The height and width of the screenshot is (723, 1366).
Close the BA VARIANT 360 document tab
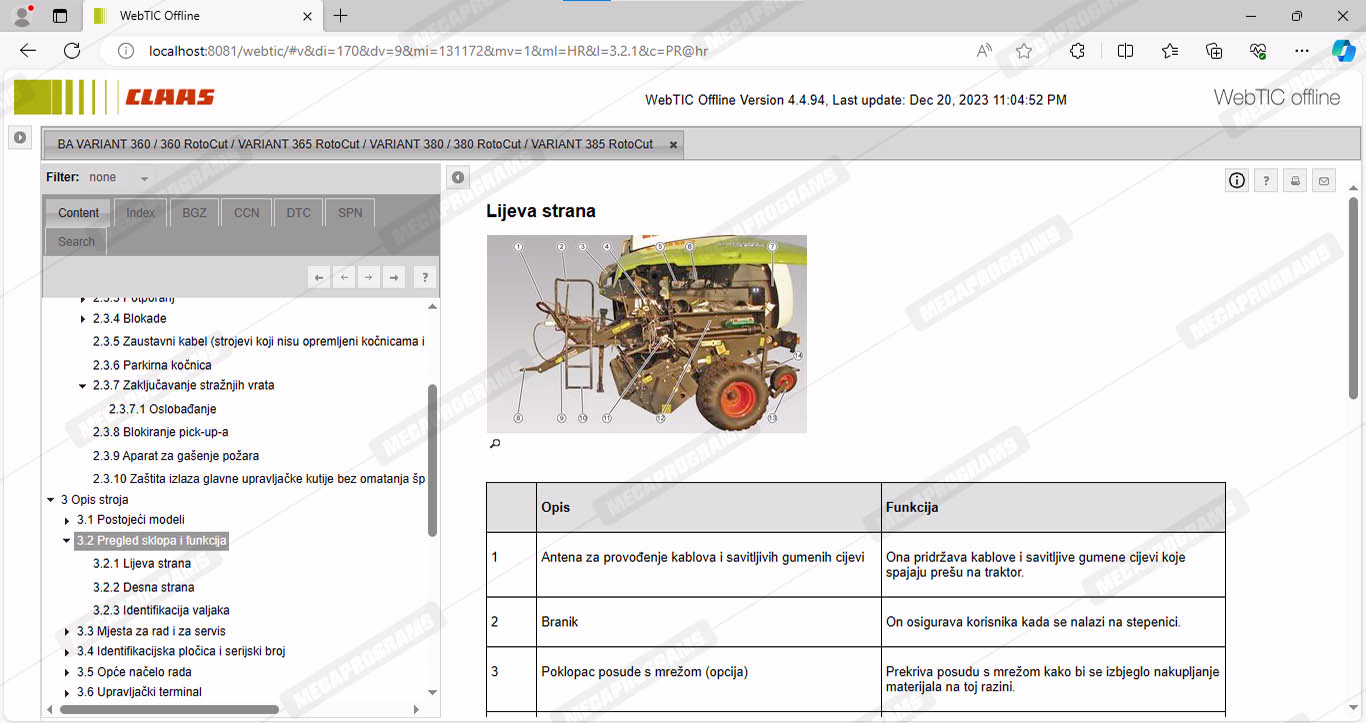tap(673, 145)
